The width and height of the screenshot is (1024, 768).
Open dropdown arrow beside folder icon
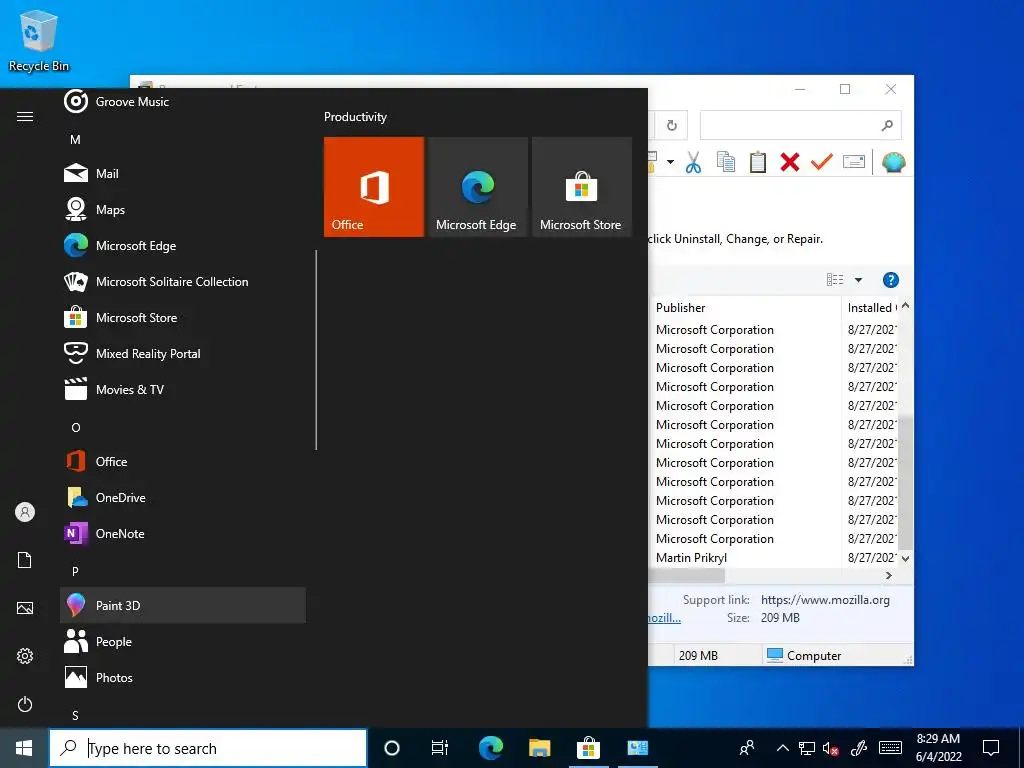670,162
